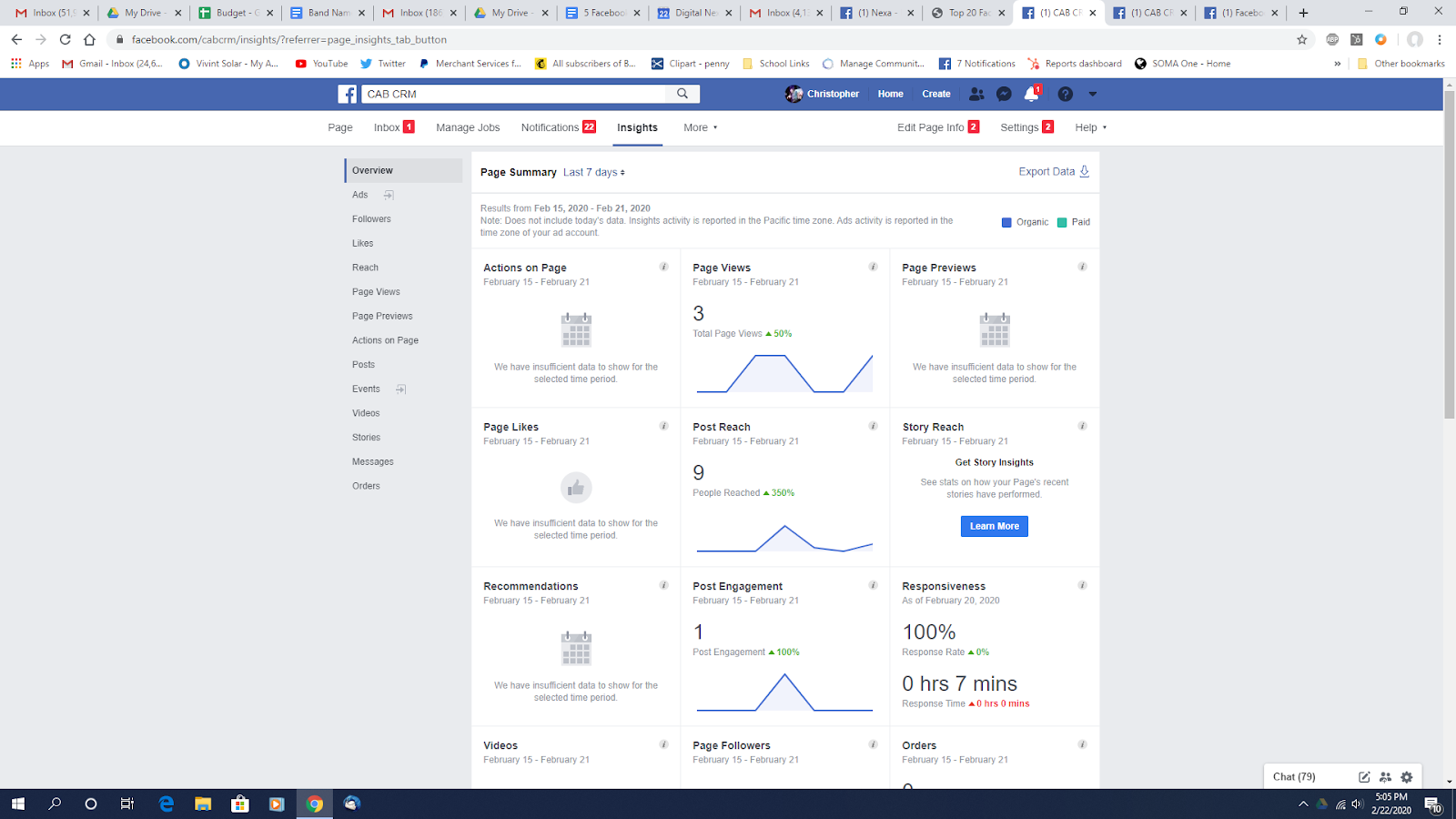
Task: Click Create in the top bar
Action: click(x=936, y=94)
